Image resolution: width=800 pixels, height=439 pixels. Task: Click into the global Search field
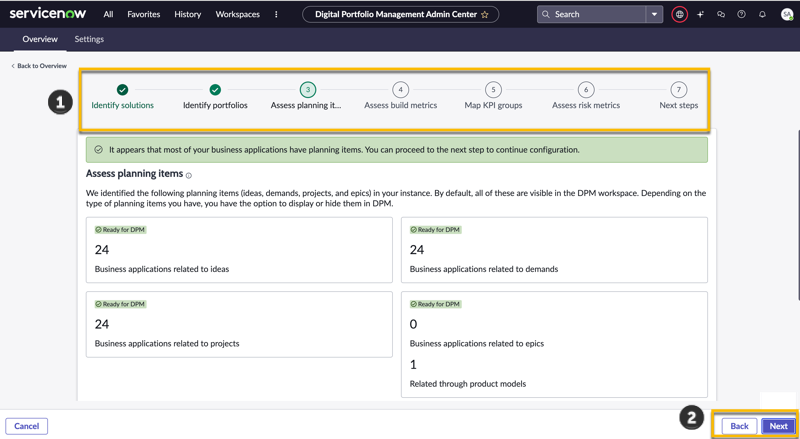click(591, 14)
